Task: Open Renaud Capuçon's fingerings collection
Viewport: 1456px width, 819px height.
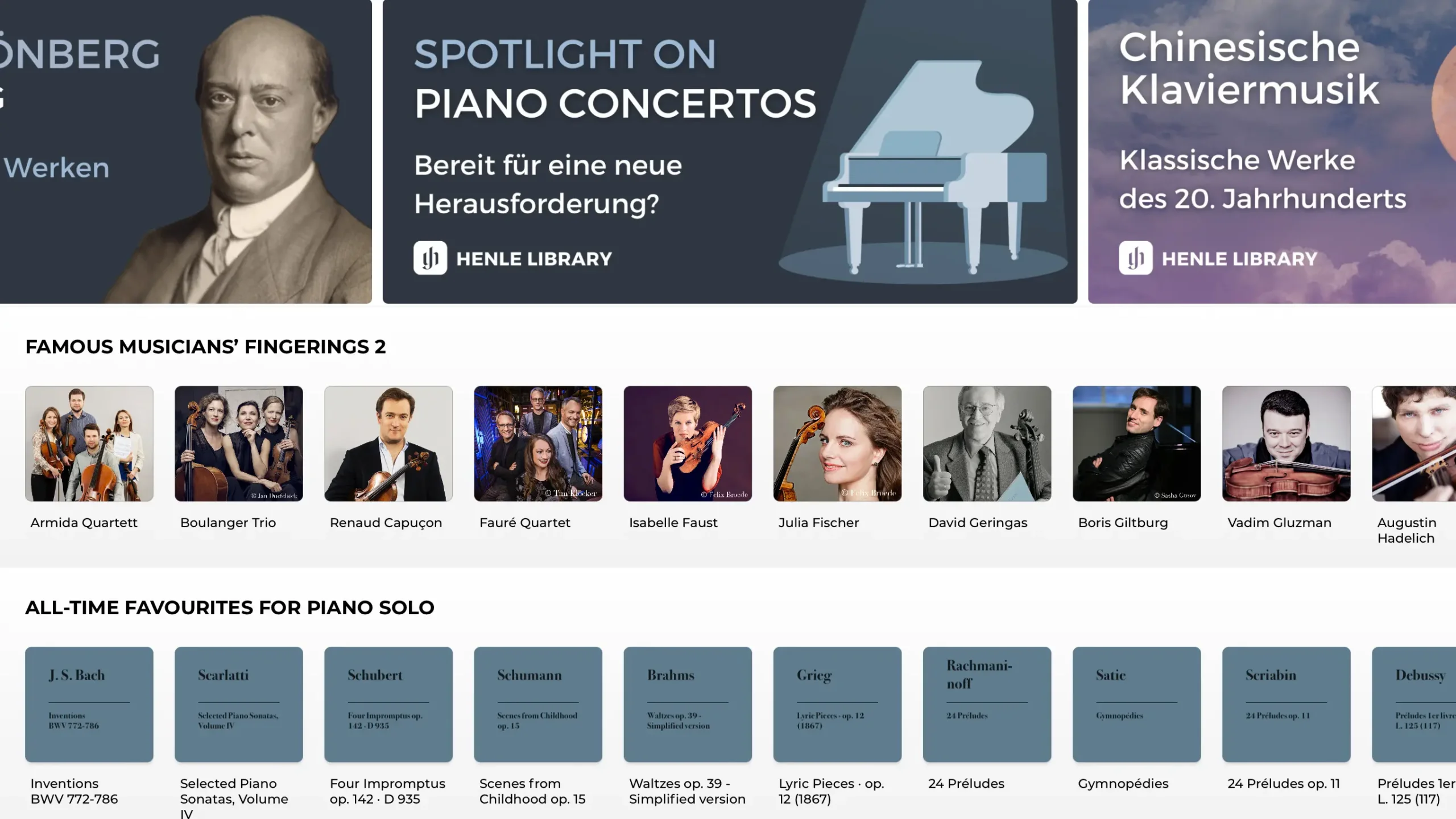Action: 388,444
